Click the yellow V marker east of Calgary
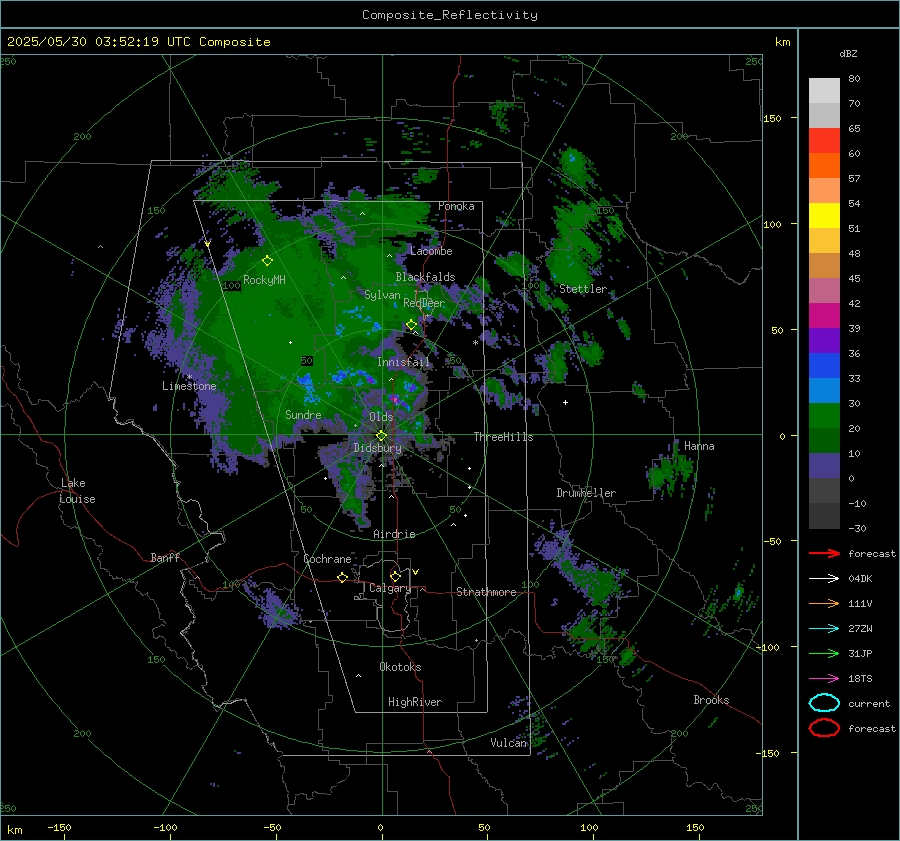 (x=415, y=572)
